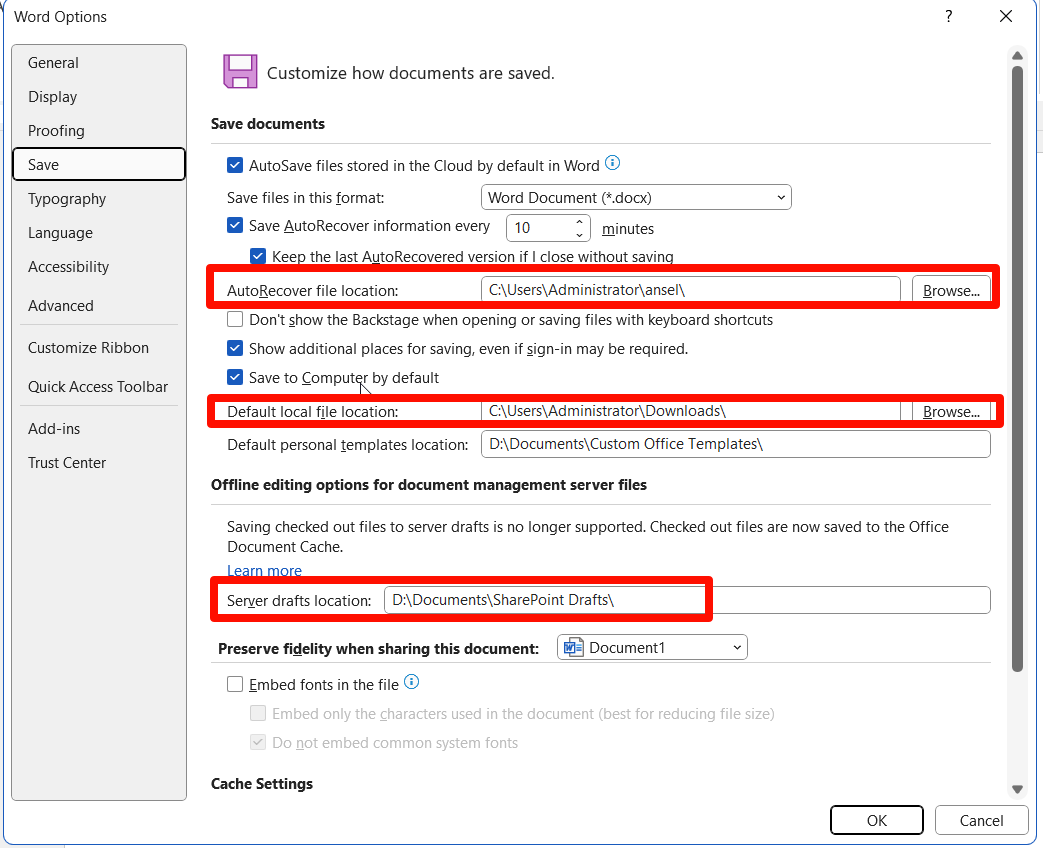Image resolution: width=1043 pixels, height=848 pixels.
Task: Uncheck Keep the last AutoRecovered version
Action: (258, 256)
